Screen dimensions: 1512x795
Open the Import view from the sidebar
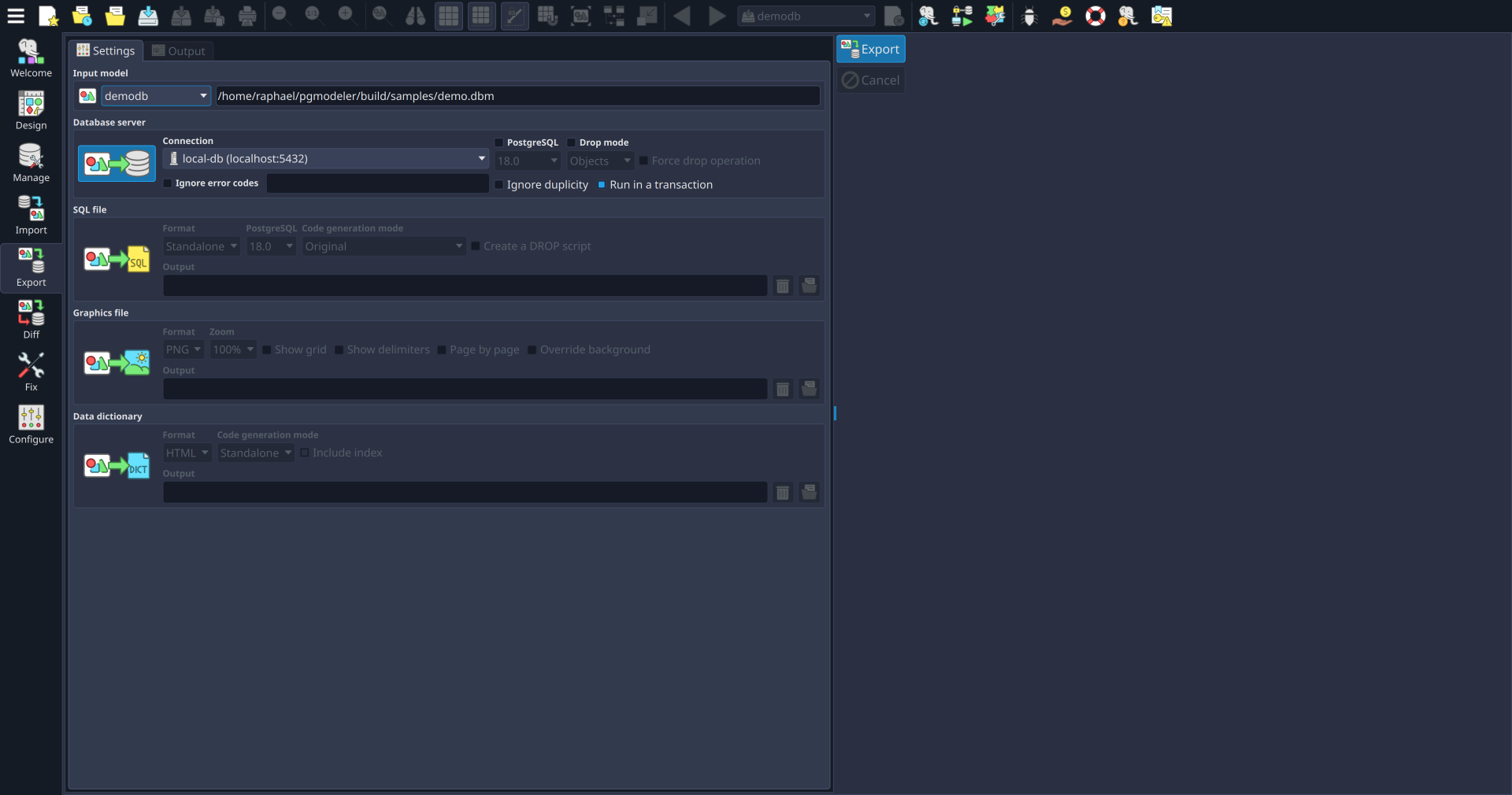click(x=31, y=215)
